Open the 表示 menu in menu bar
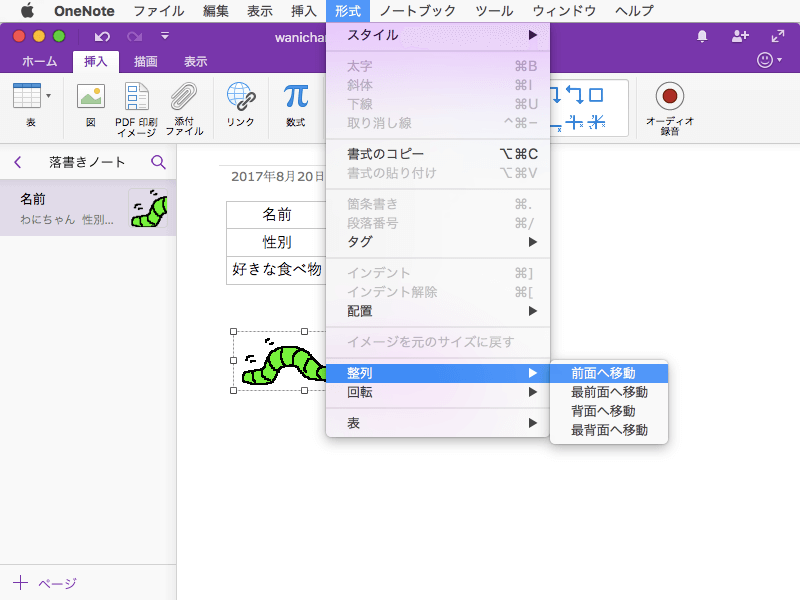Image resolution: width=800 pixels, height=600 pixels. coord(260,11)
